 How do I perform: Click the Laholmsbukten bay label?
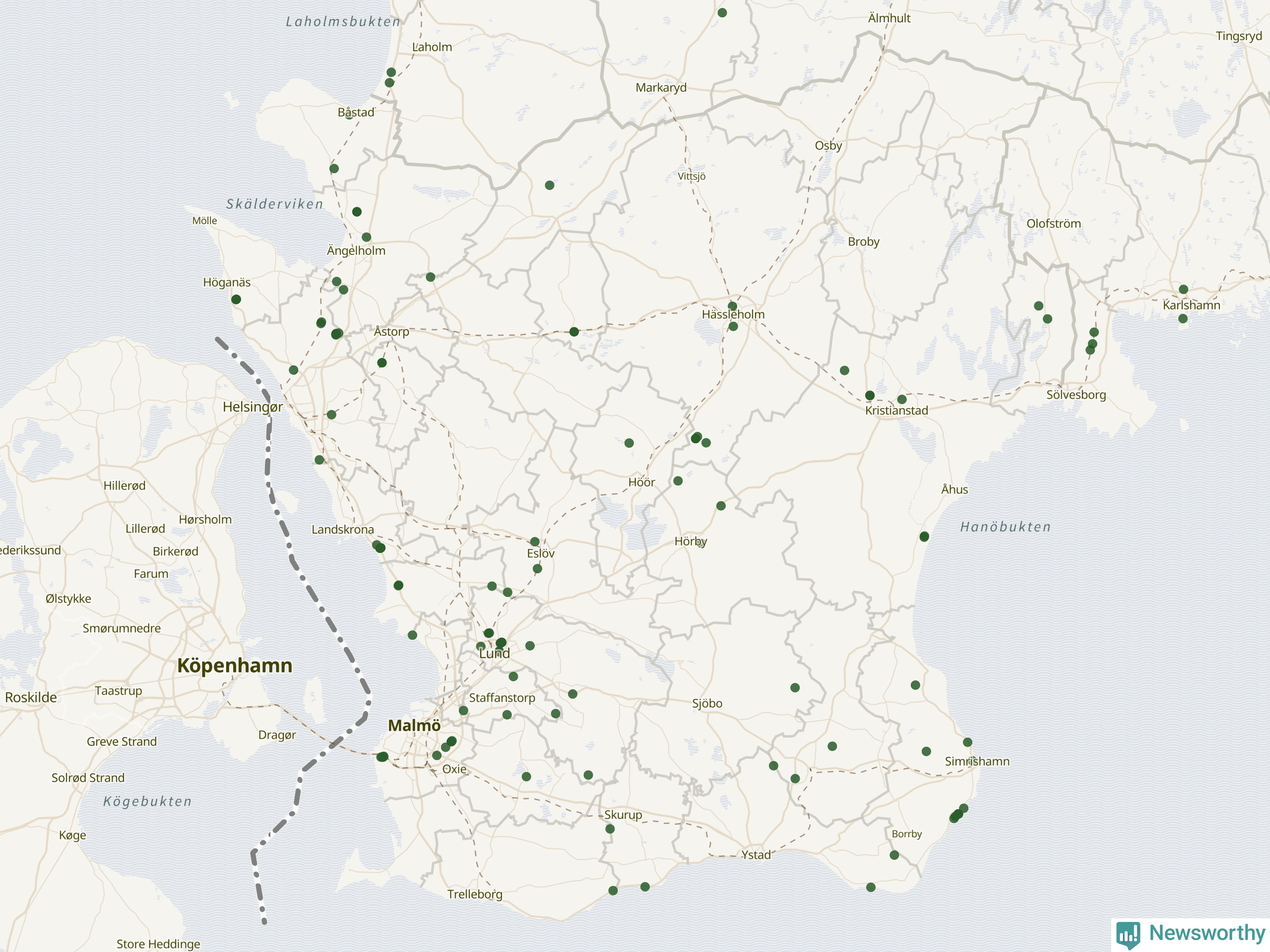(343, 22)
